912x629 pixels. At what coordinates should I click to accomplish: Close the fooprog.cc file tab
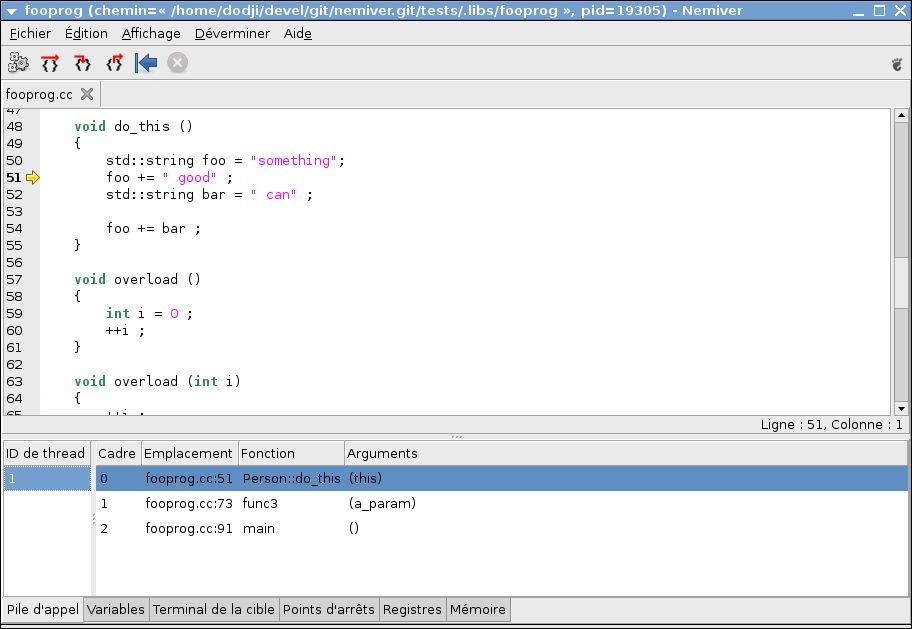[x=87, y=94]
